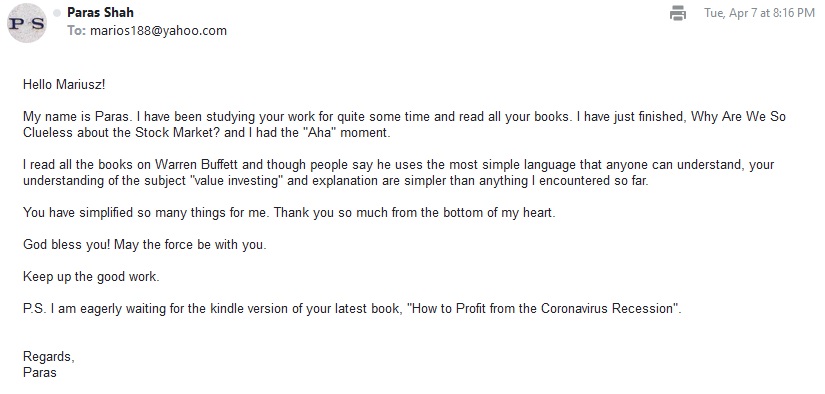
Task: Click the Hello Mariusz! greeting
Action: [64, 84]
